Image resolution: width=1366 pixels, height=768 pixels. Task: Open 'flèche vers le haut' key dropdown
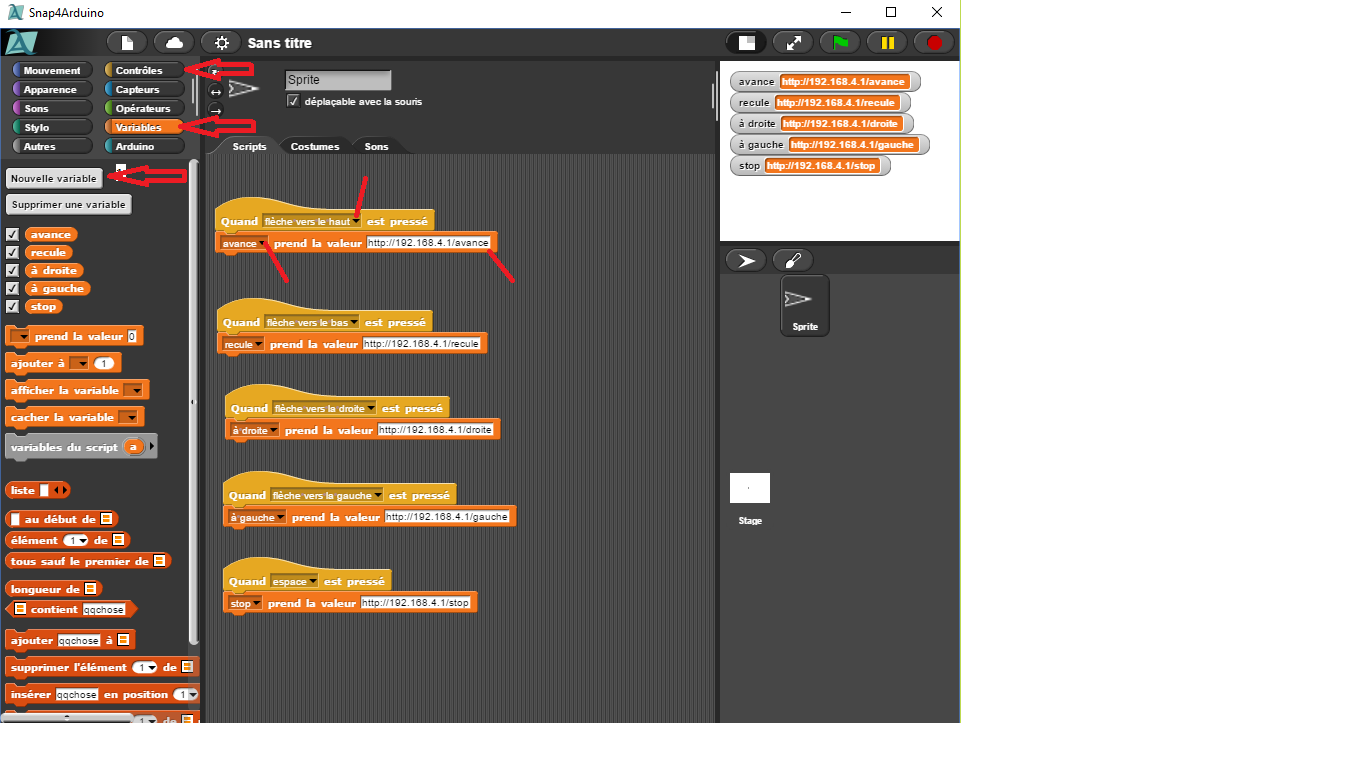pyautogui.click(x=356, y=221)
